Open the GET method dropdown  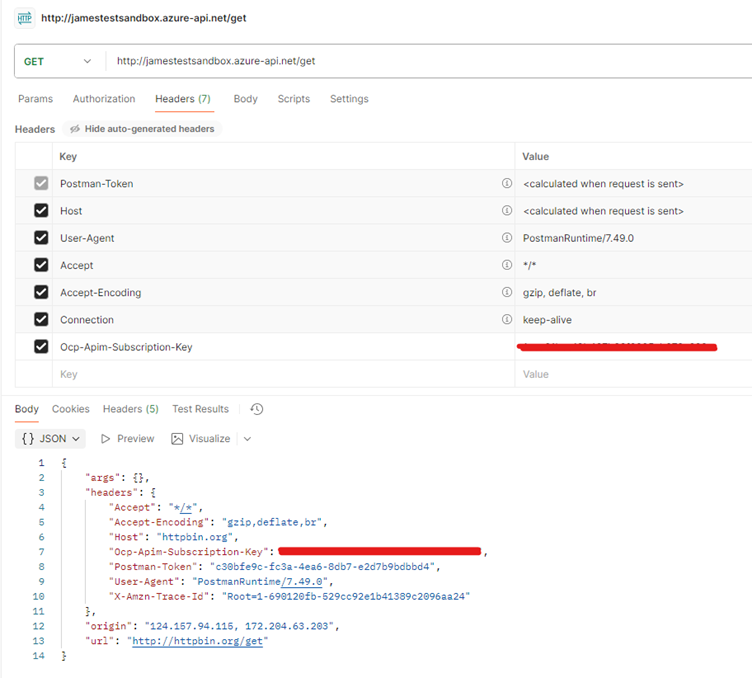coord(58,61)
